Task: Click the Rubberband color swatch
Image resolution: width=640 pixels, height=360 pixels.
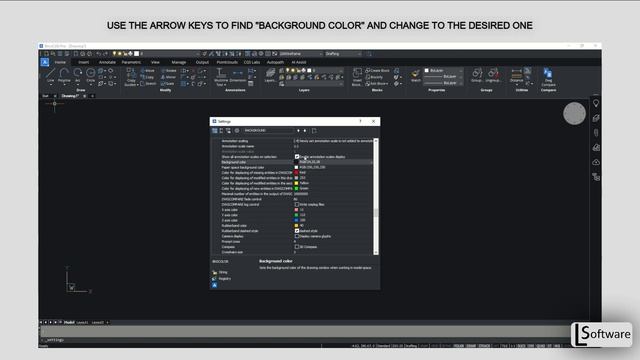Action: point(296,226)
